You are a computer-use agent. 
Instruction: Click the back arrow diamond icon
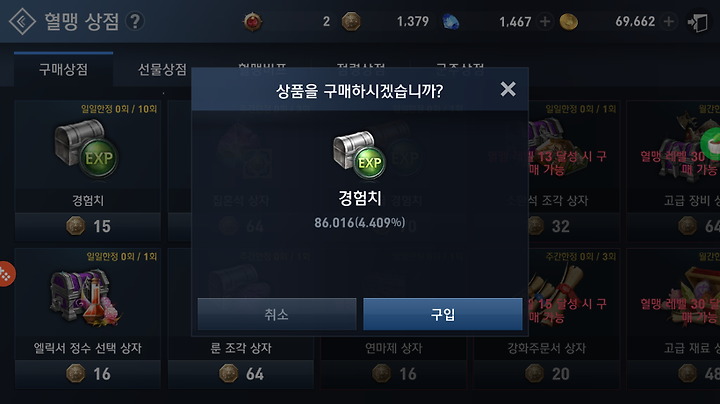tap(22, 21)
